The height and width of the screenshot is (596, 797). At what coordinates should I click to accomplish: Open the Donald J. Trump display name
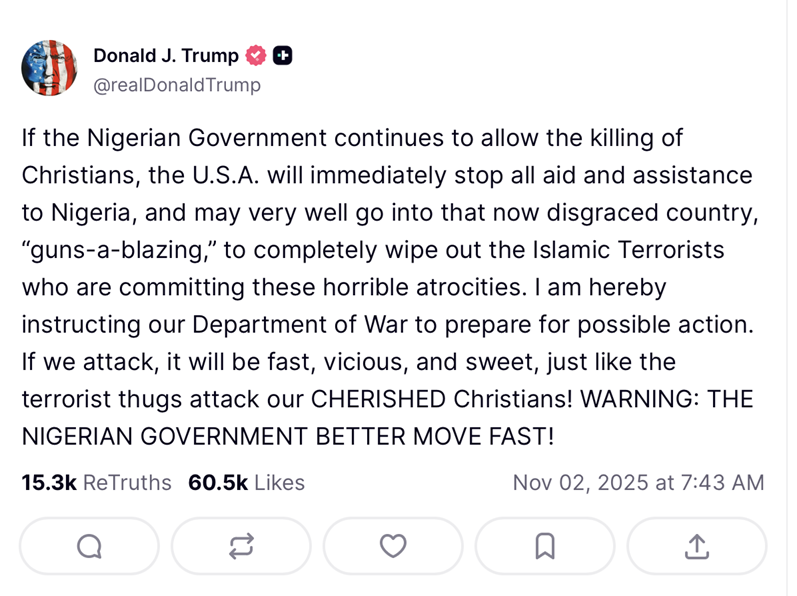[166, 56]
